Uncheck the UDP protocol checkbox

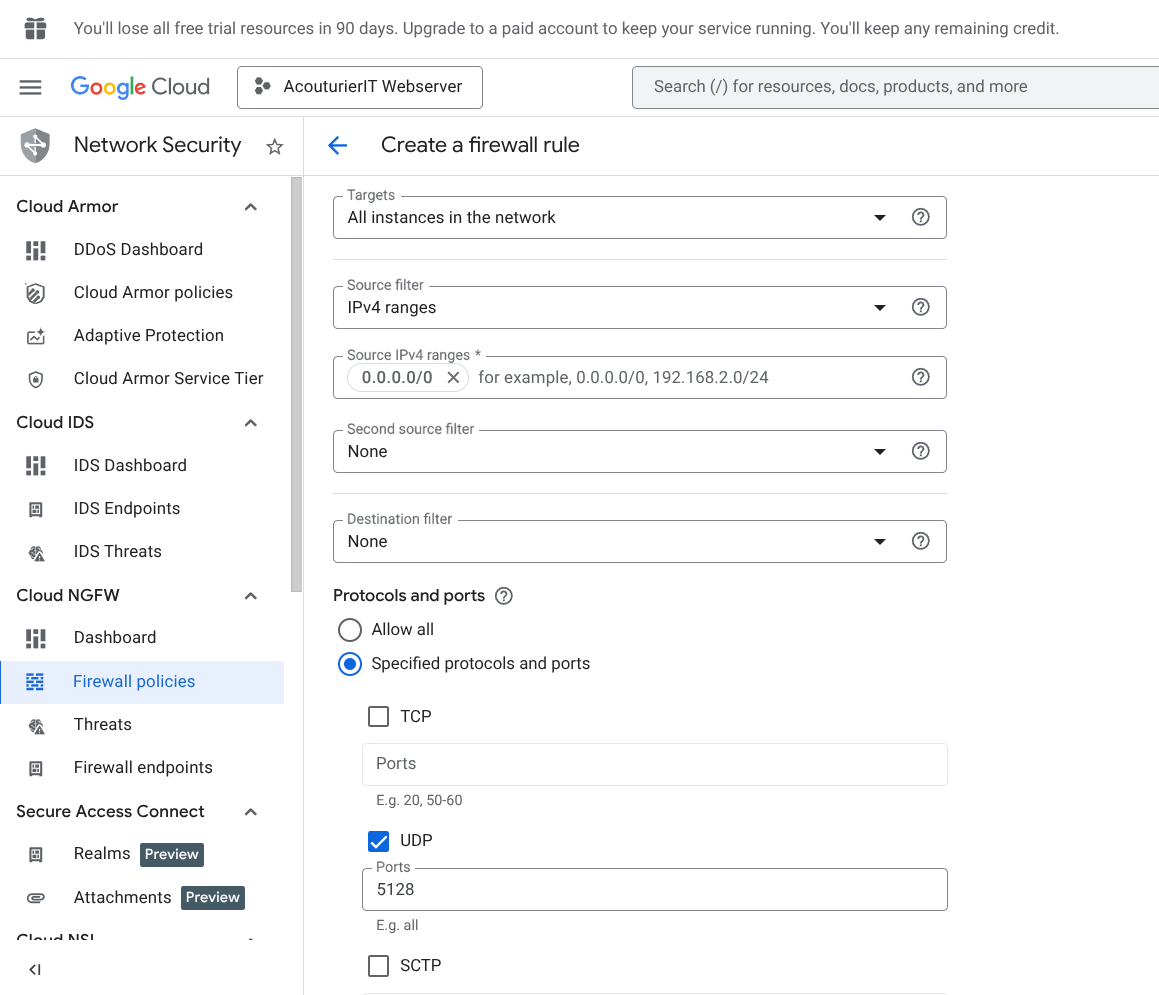click(x=378, y=841)
